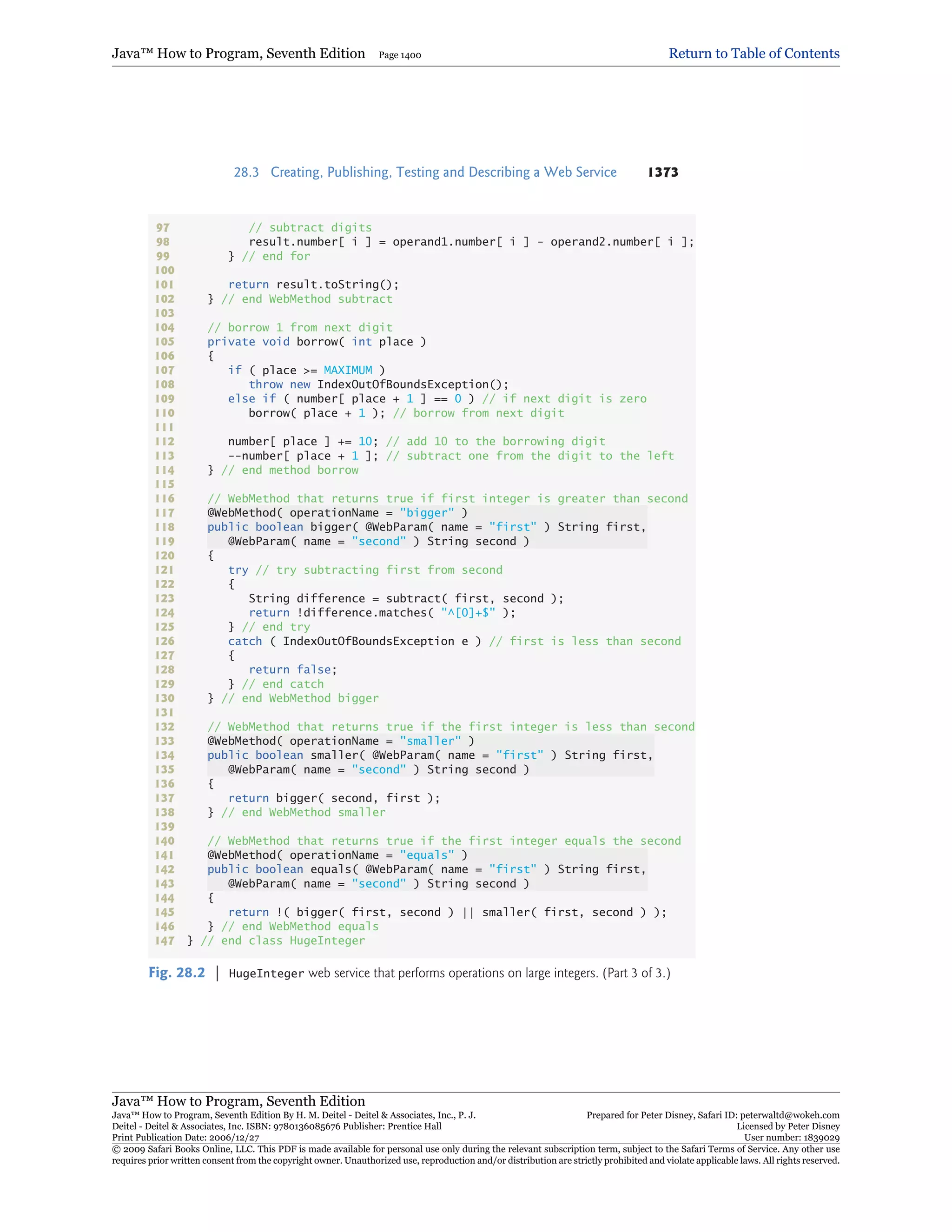Screen dimensions: 952x1232
Task: Click the "equals" operationName string on line 141
Action: click(x=426, y=855)
